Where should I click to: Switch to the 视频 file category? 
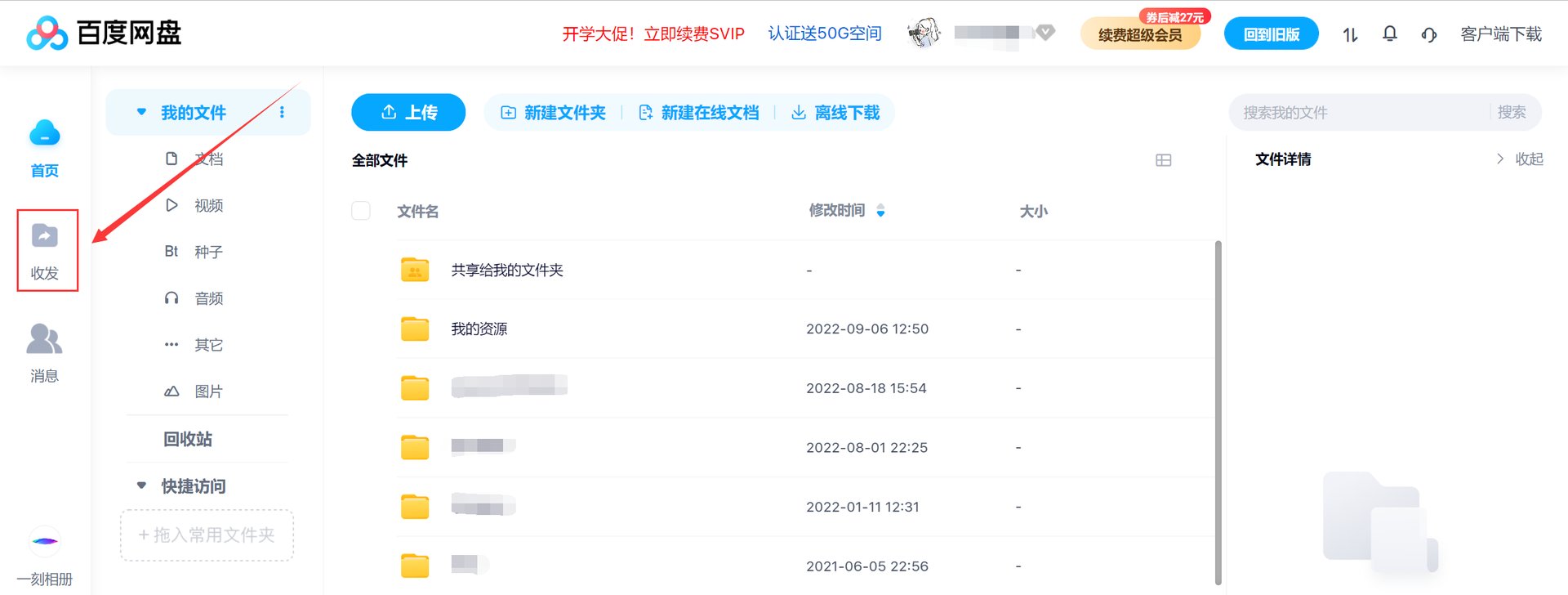point(208,205)
